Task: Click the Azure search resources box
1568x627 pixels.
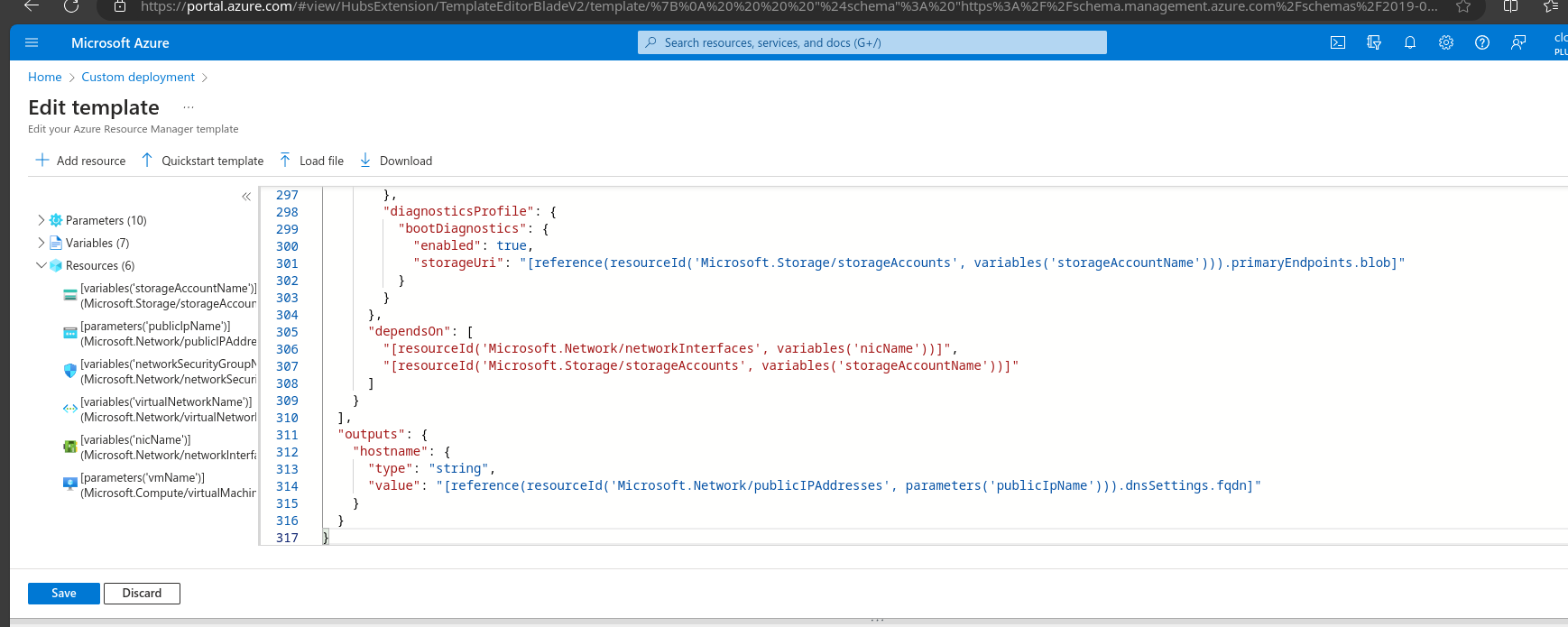Action: pos(872,42)
